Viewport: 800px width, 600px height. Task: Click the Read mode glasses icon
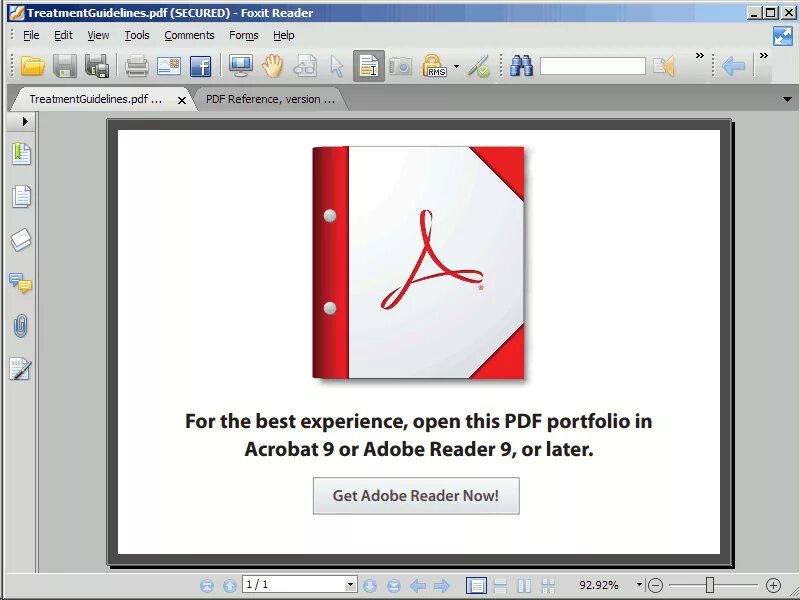(x=305, y=66)
